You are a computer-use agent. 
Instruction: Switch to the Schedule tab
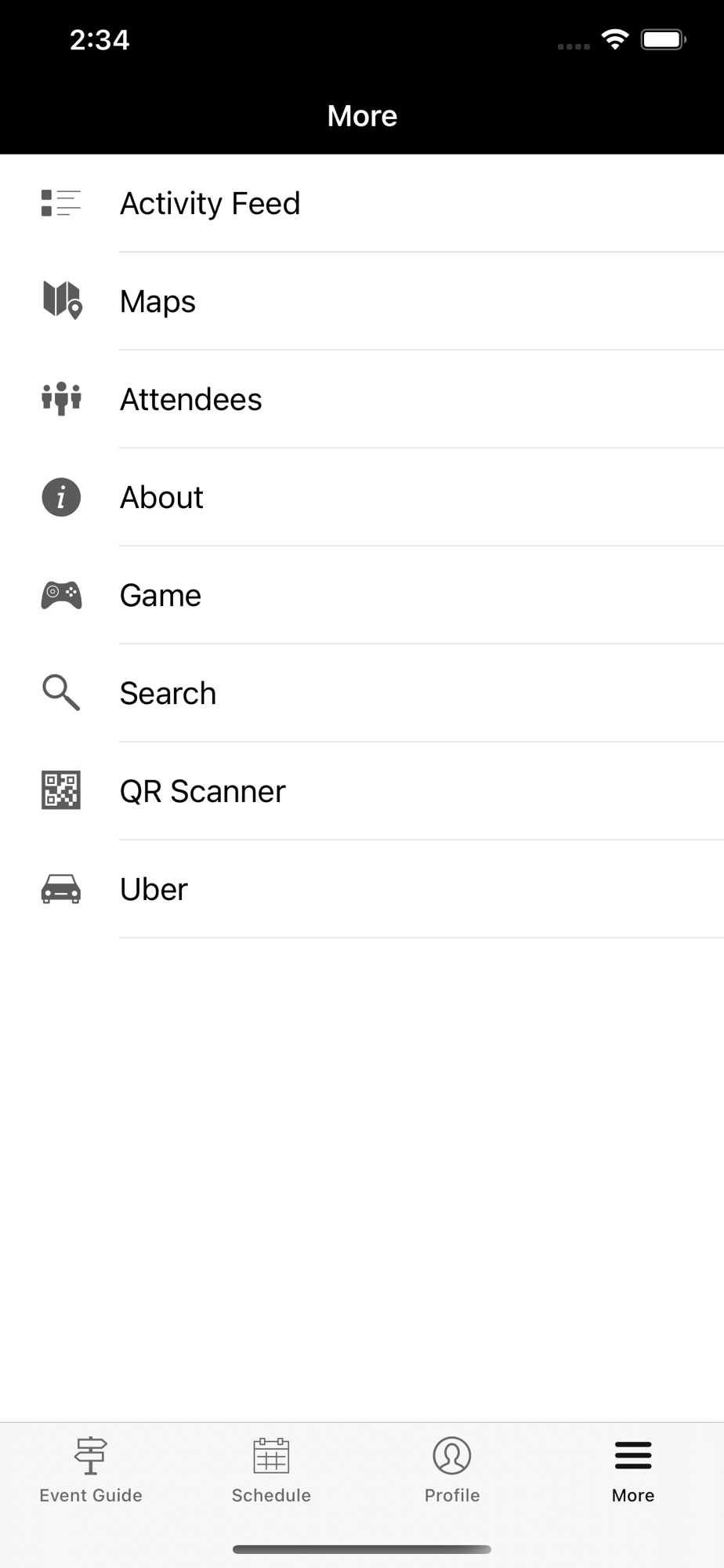coord(271,1470)
